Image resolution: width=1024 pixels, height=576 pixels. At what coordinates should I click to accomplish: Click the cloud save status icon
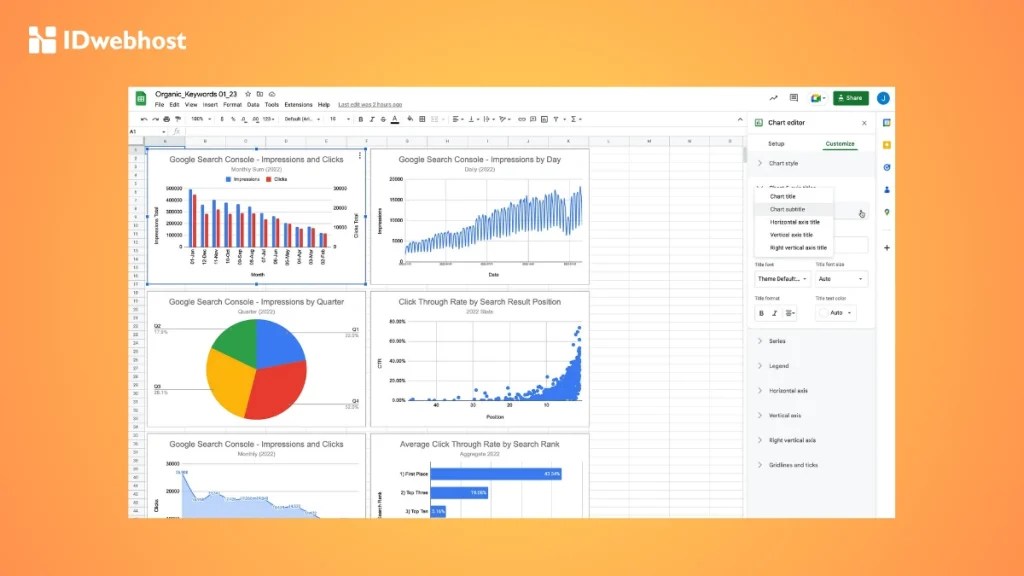pos(272,94)
